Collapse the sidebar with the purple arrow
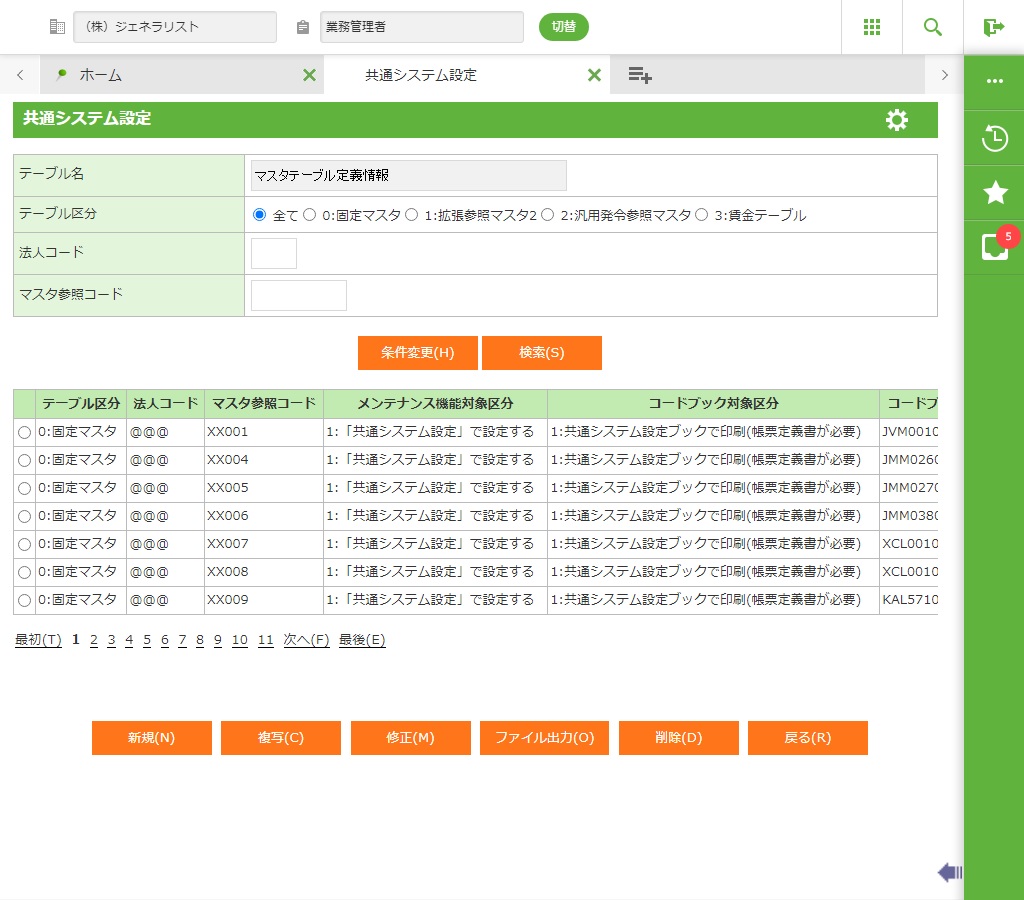 949,873
